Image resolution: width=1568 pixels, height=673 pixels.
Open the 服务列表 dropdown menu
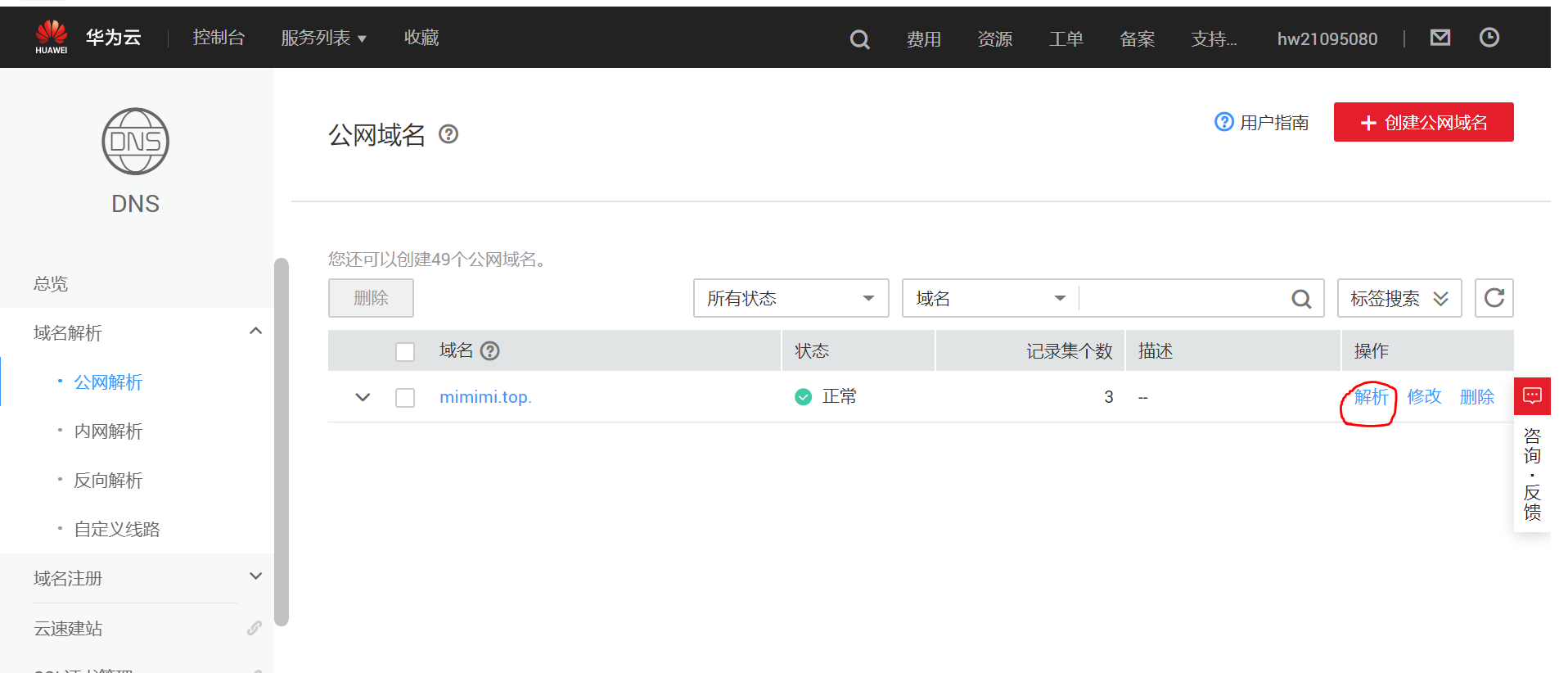click(323, 38)
